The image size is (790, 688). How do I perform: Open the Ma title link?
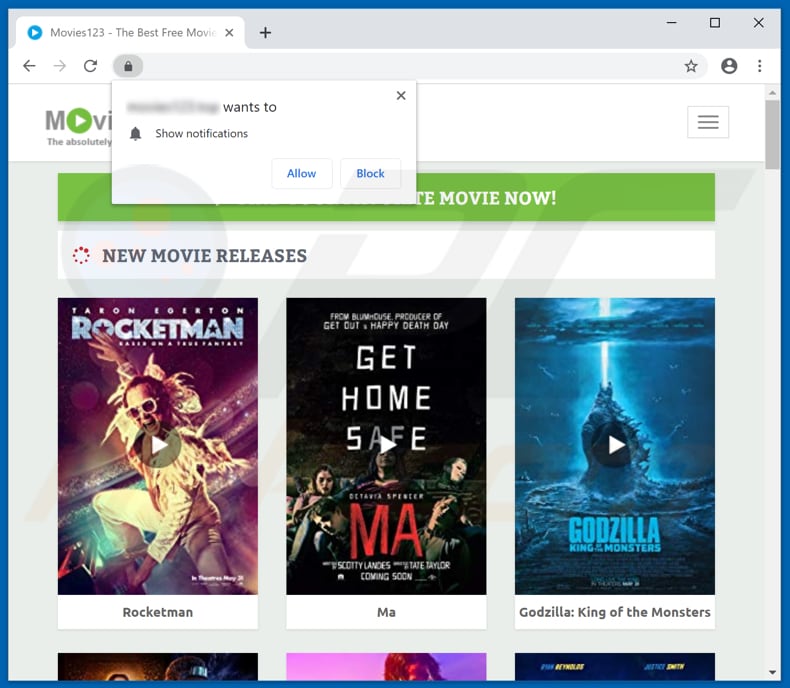pos(386,612)
